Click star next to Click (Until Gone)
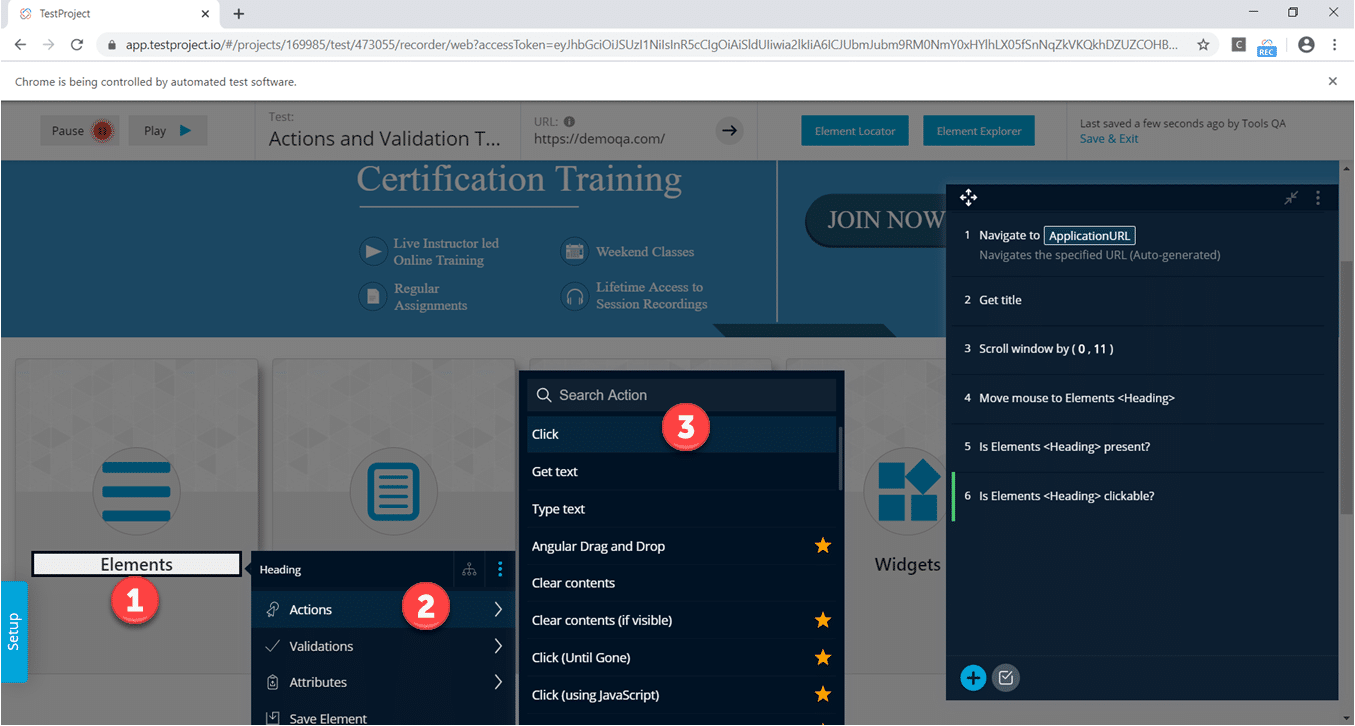The height and width of the screenshot is (726, 1355). pyautogui.click(x=823, y=658)
